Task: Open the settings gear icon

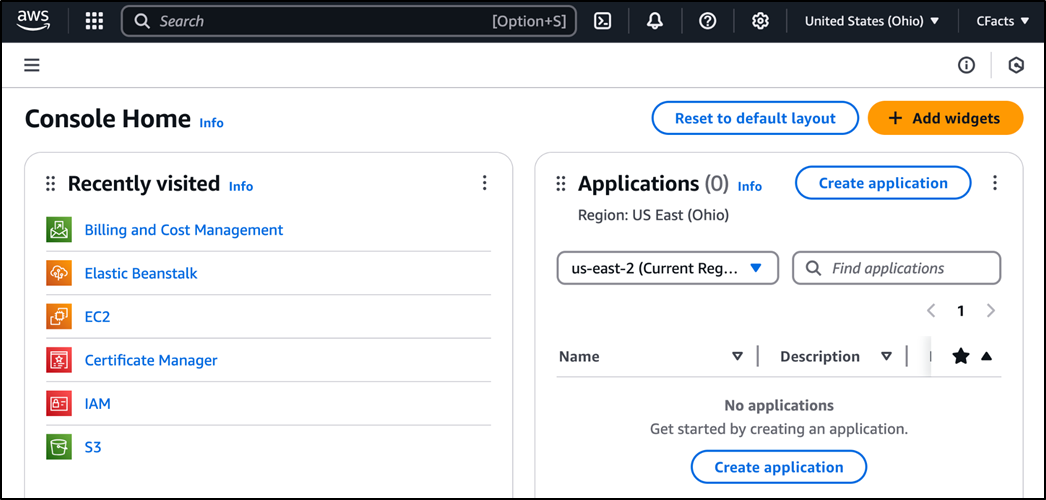Action: (x=760, y=21)
